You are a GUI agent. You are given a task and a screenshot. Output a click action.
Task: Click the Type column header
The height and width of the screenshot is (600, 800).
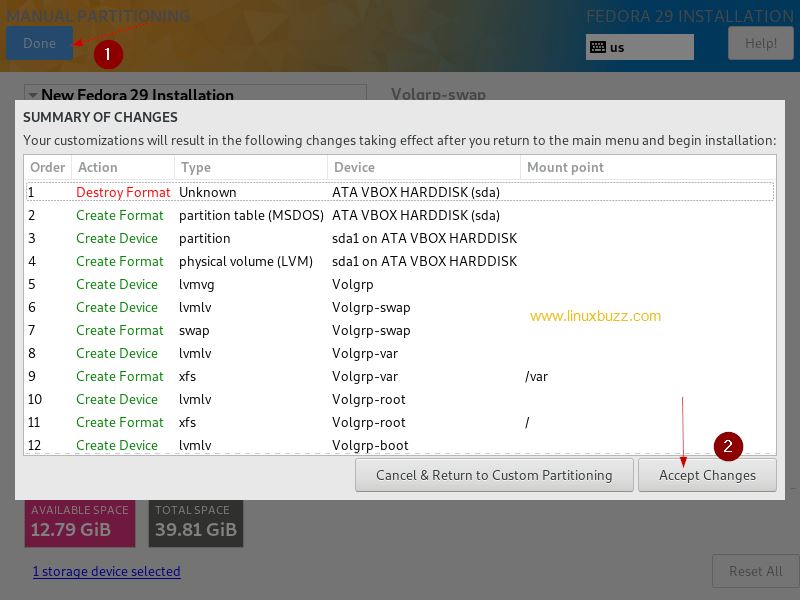click(251, 167)
